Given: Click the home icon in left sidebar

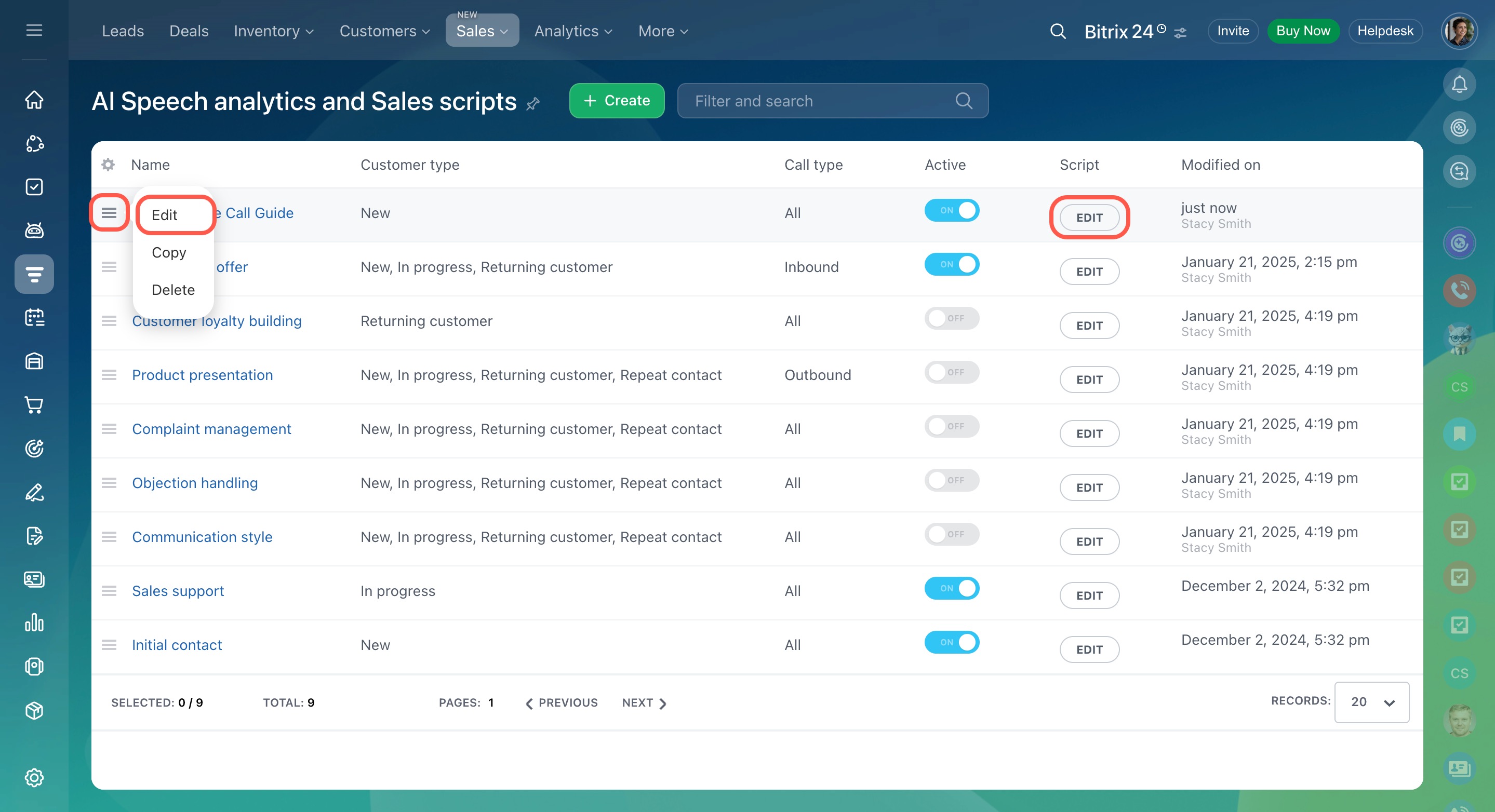Looking at the screenshot, I should coord(34,100).
